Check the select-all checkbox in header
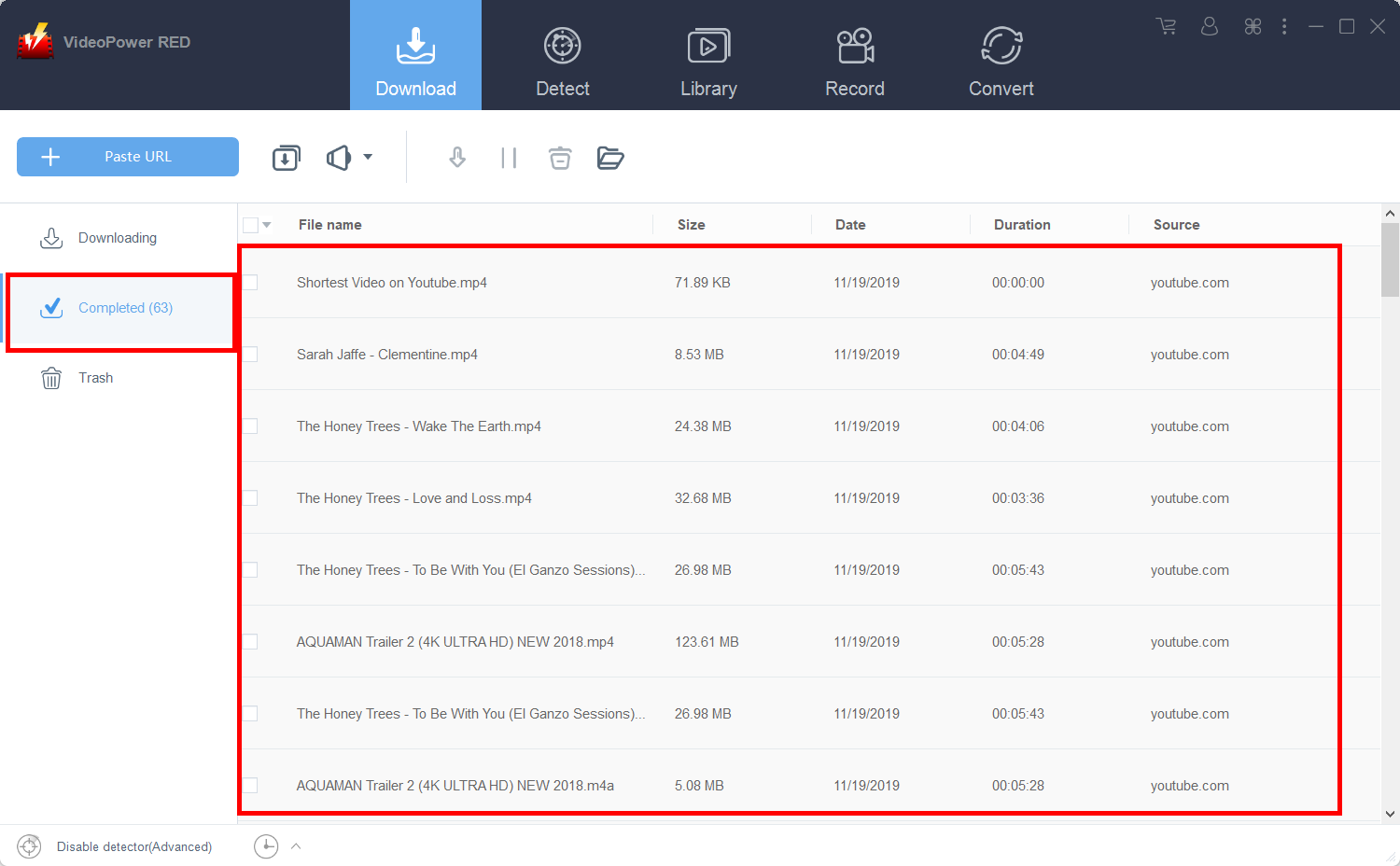 point(250,224)
